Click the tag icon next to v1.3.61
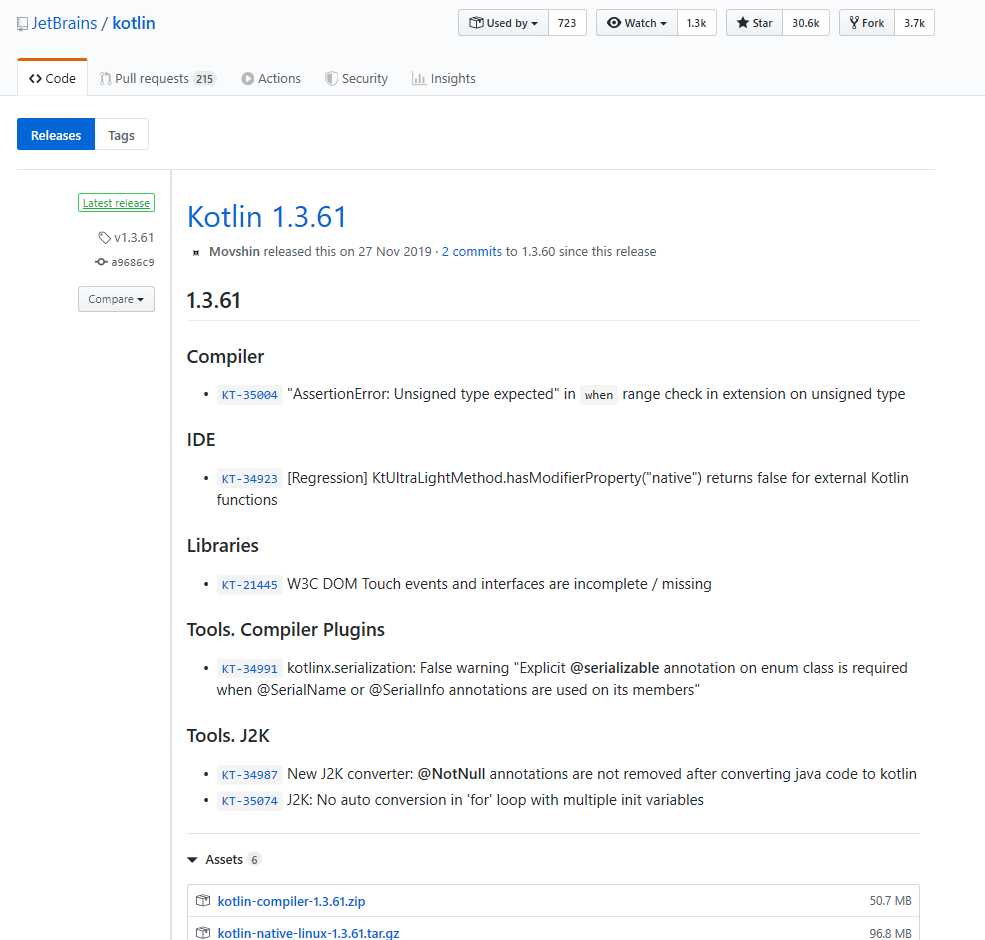 pos(104,238)
